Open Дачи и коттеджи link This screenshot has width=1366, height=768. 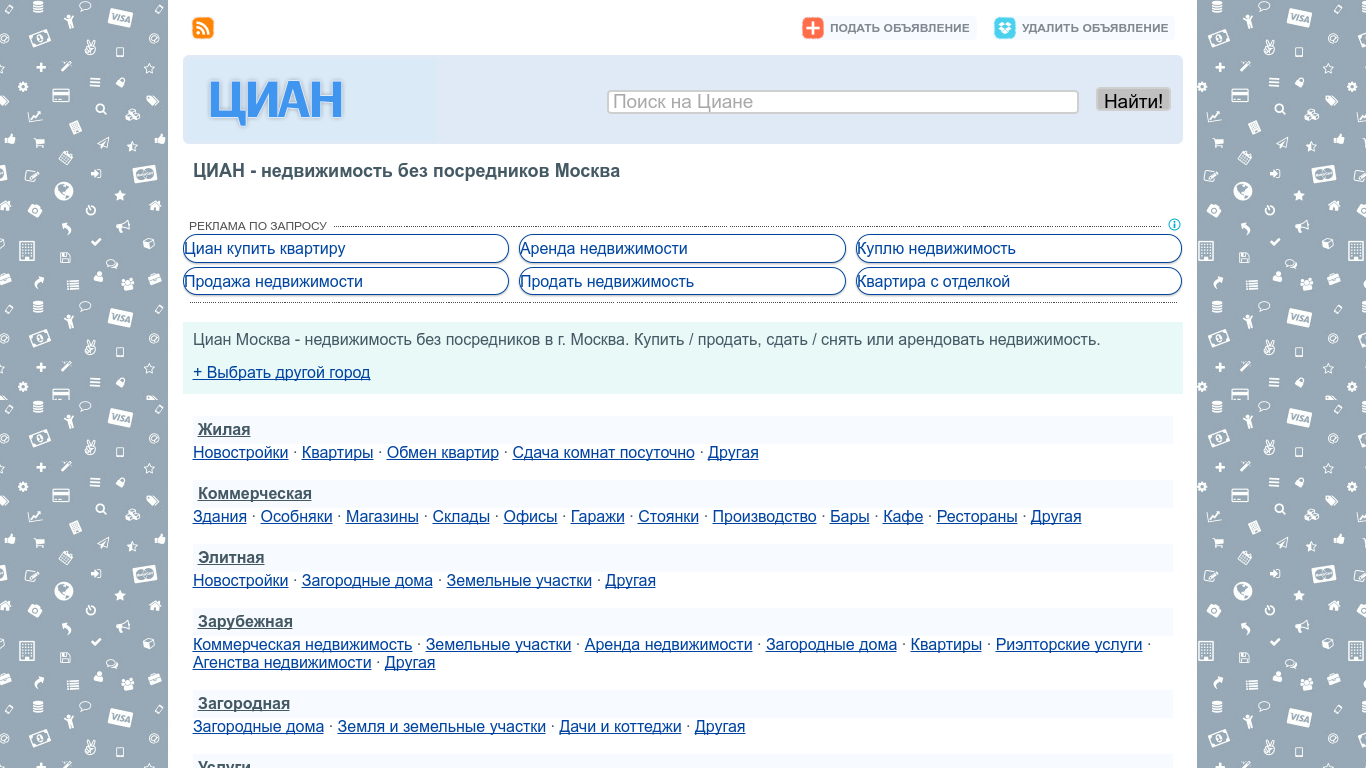point(620,727)
